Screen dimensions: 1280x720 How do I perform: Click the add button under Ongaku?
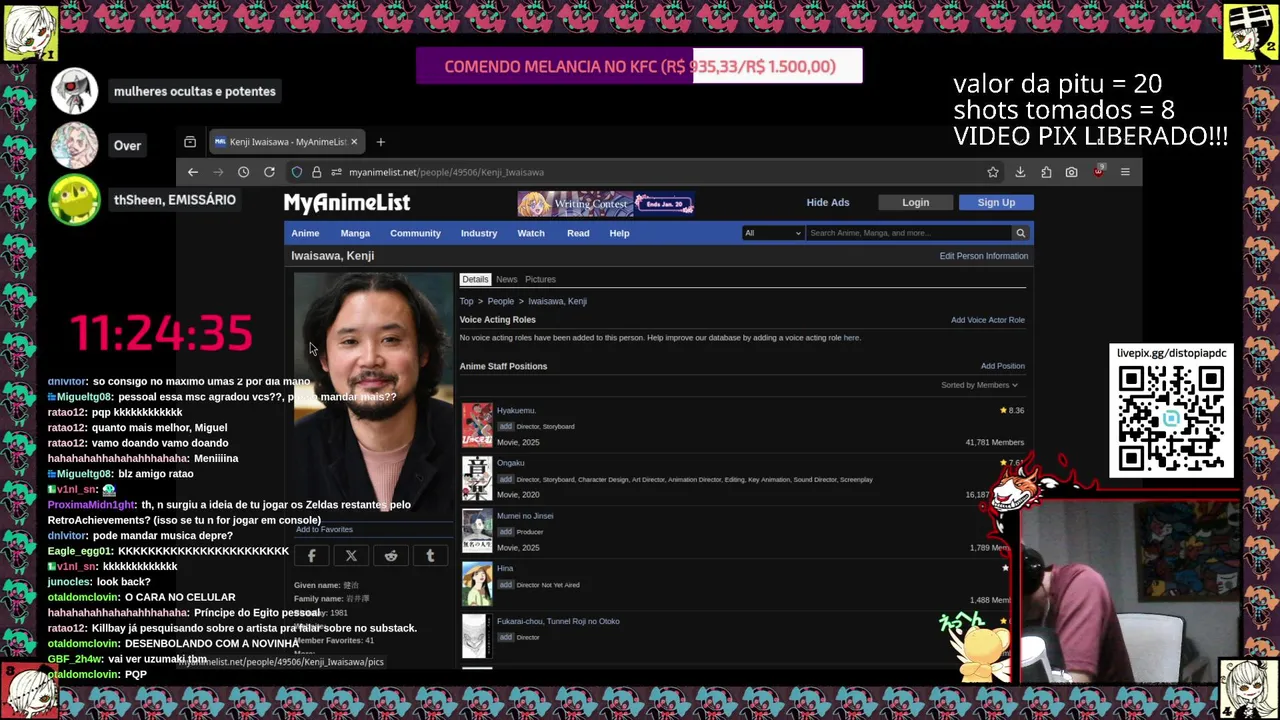505,479
